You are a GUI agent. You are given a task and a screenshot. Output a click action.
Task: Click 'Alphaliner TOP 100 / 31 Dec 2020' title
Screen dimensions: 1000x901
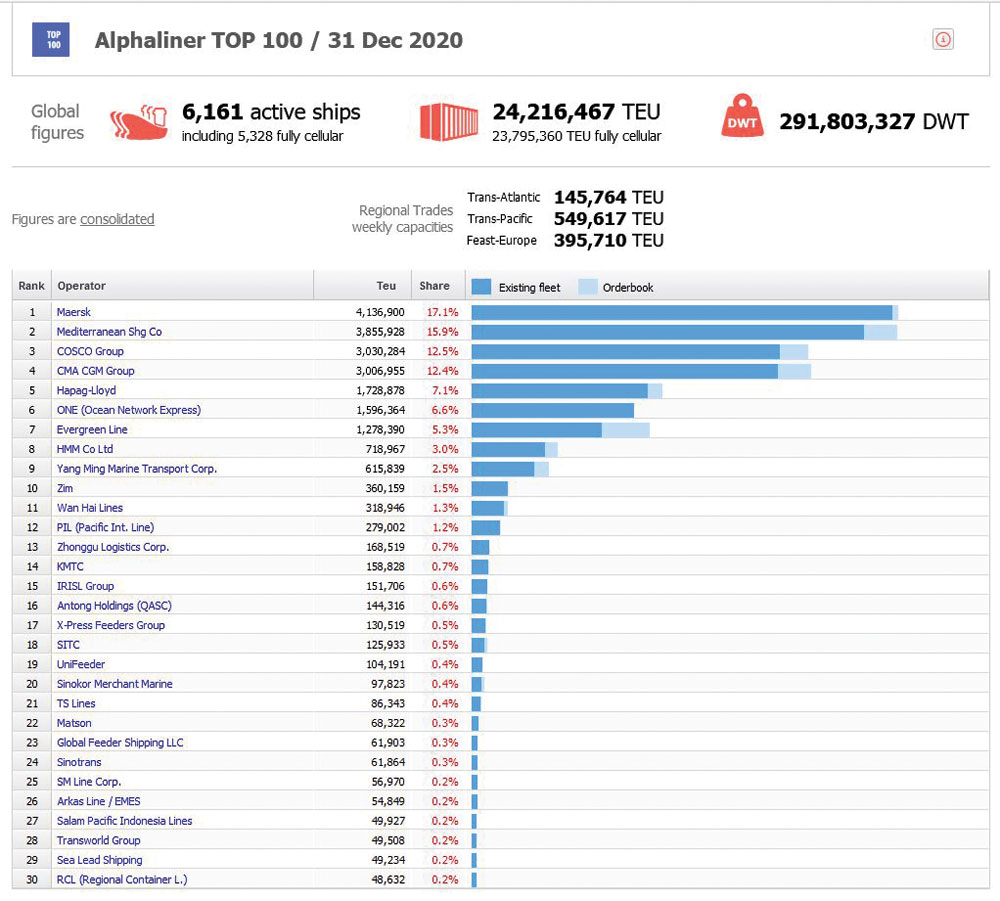(279, 40)
